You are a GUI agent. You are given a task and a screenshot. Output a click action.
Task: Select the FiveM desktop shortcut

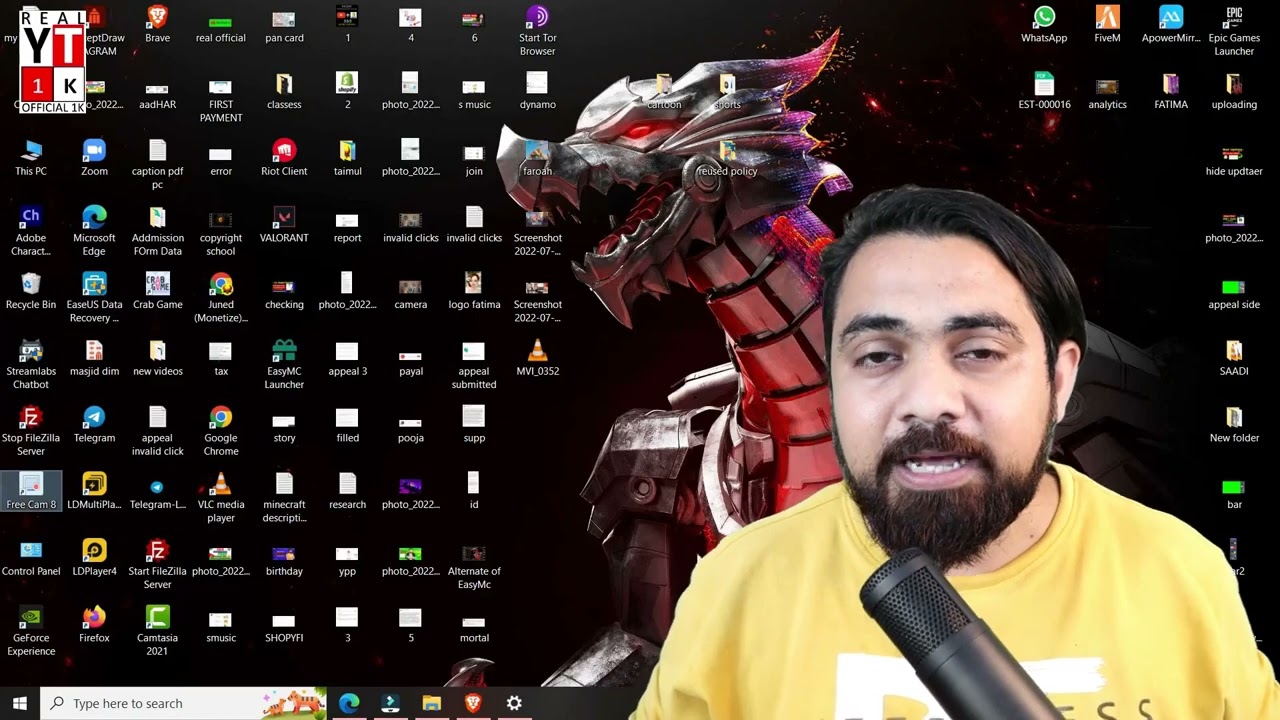1107,25
